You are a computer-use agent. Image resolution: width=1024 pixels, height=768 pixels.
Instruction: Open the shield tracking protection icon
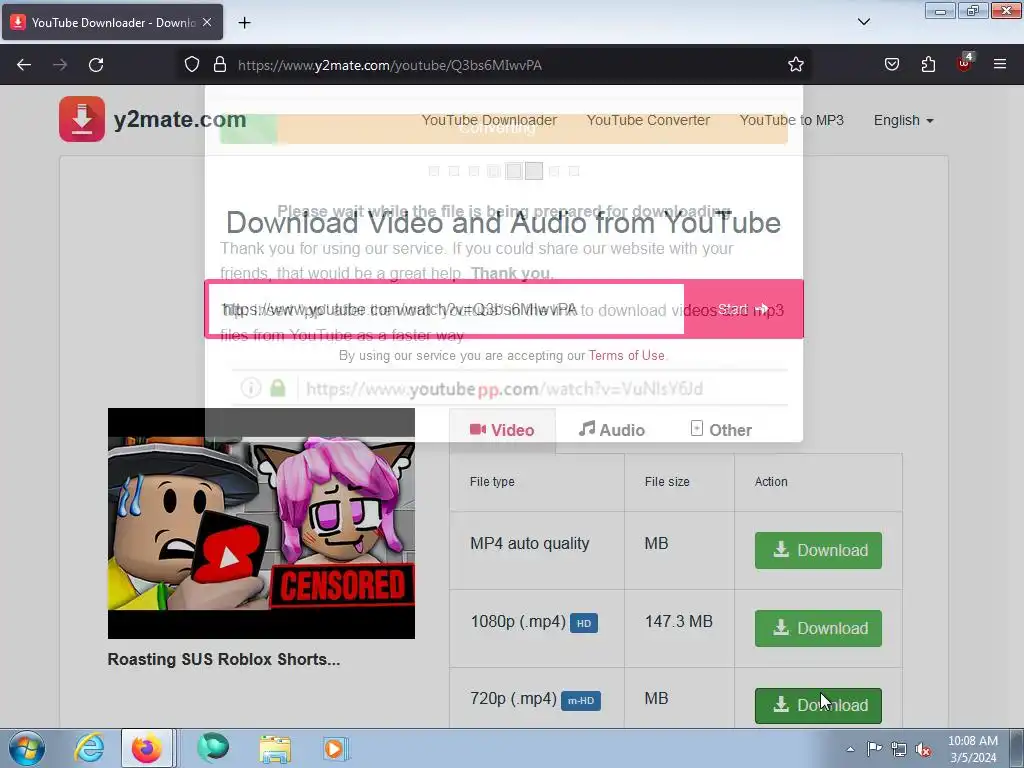click(x=191, y=65)
